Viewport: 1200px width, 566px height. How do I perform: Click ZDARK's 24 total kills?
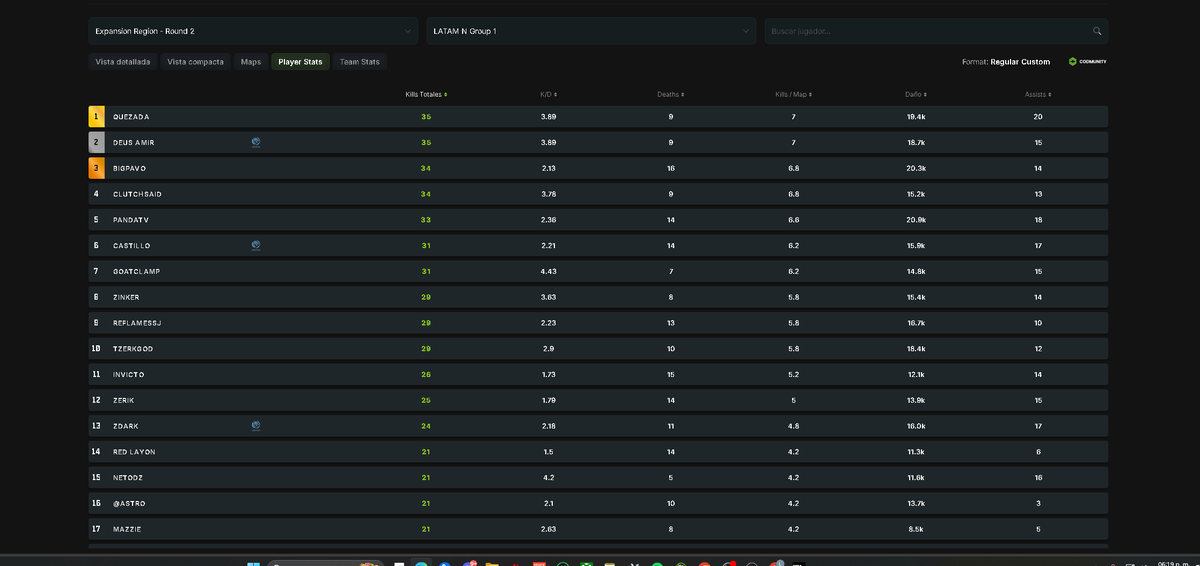[426, 426]
